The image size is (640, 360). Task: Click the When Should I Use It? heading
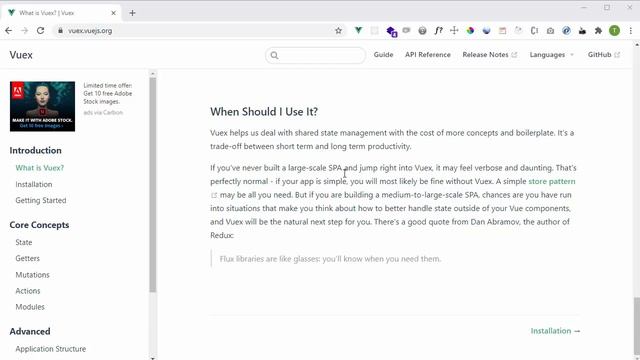pyautogui.click(x=264, y=112)
